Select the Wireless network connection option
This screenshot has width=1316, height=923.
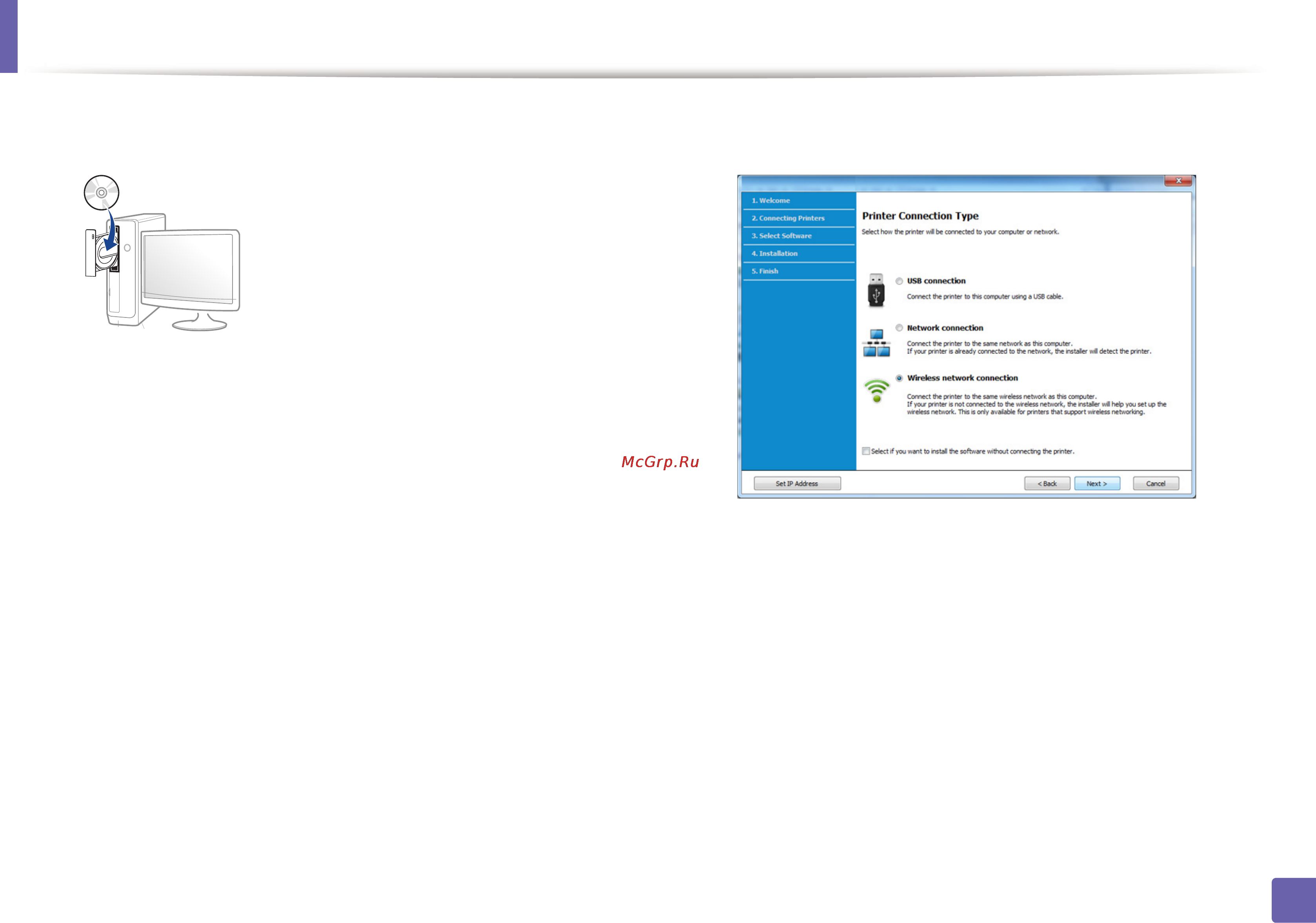pyautogui.click(x=899, y=378)
